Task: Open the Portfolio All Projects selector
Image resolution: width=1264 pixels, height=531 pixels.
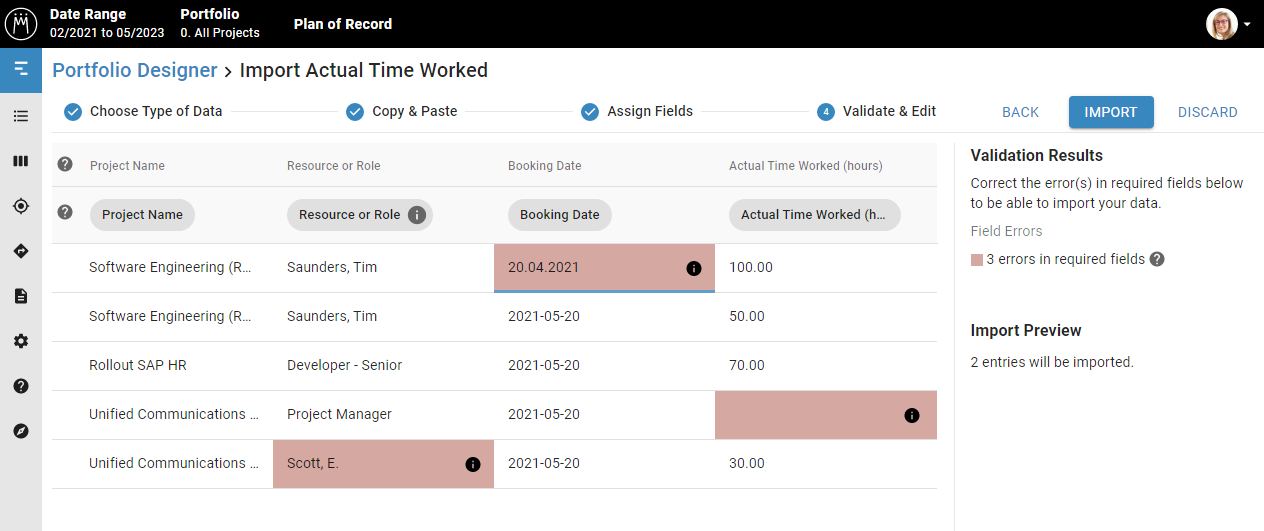Action: point(220,23)
